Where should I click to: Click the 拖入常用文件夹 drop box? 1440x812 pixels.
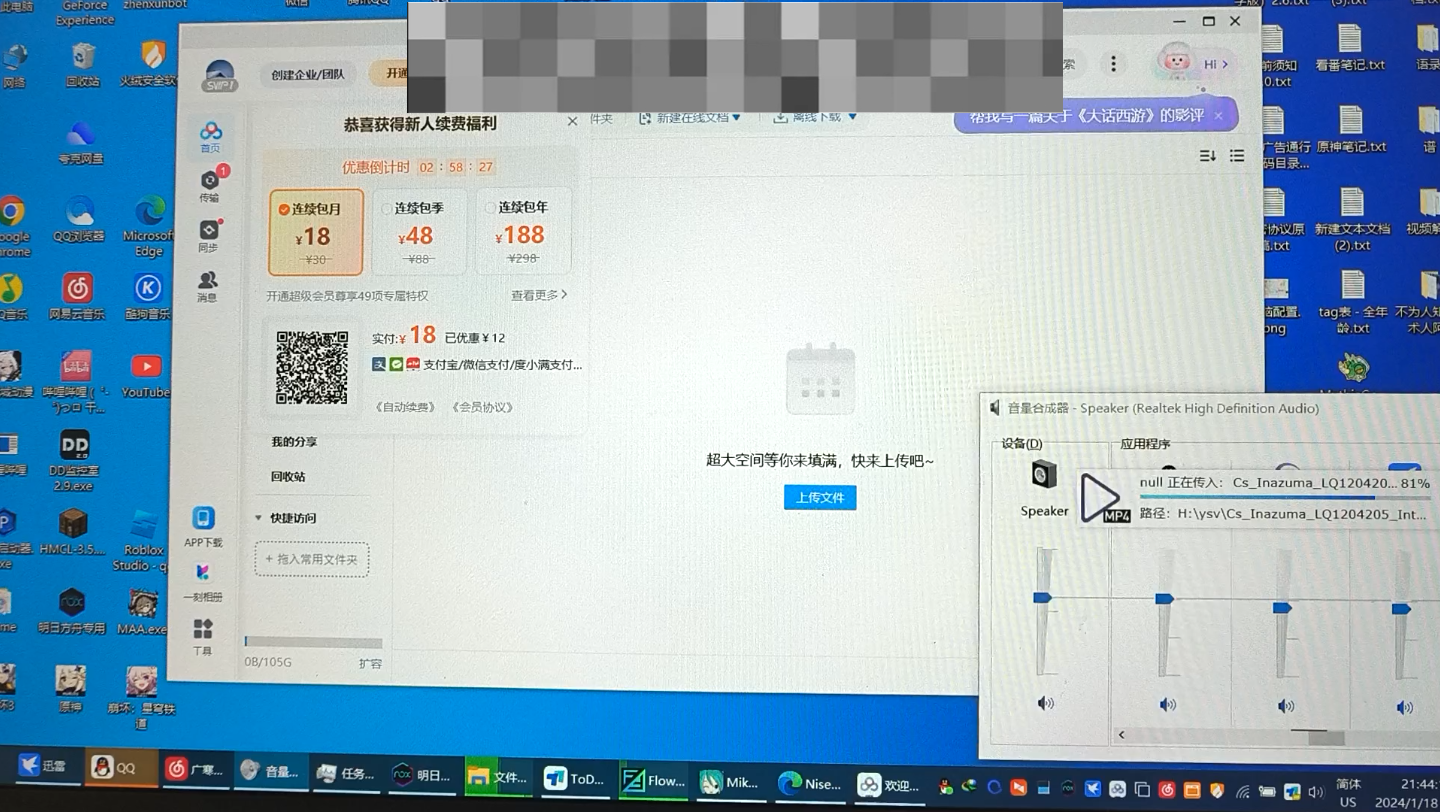tap(312, 559)
